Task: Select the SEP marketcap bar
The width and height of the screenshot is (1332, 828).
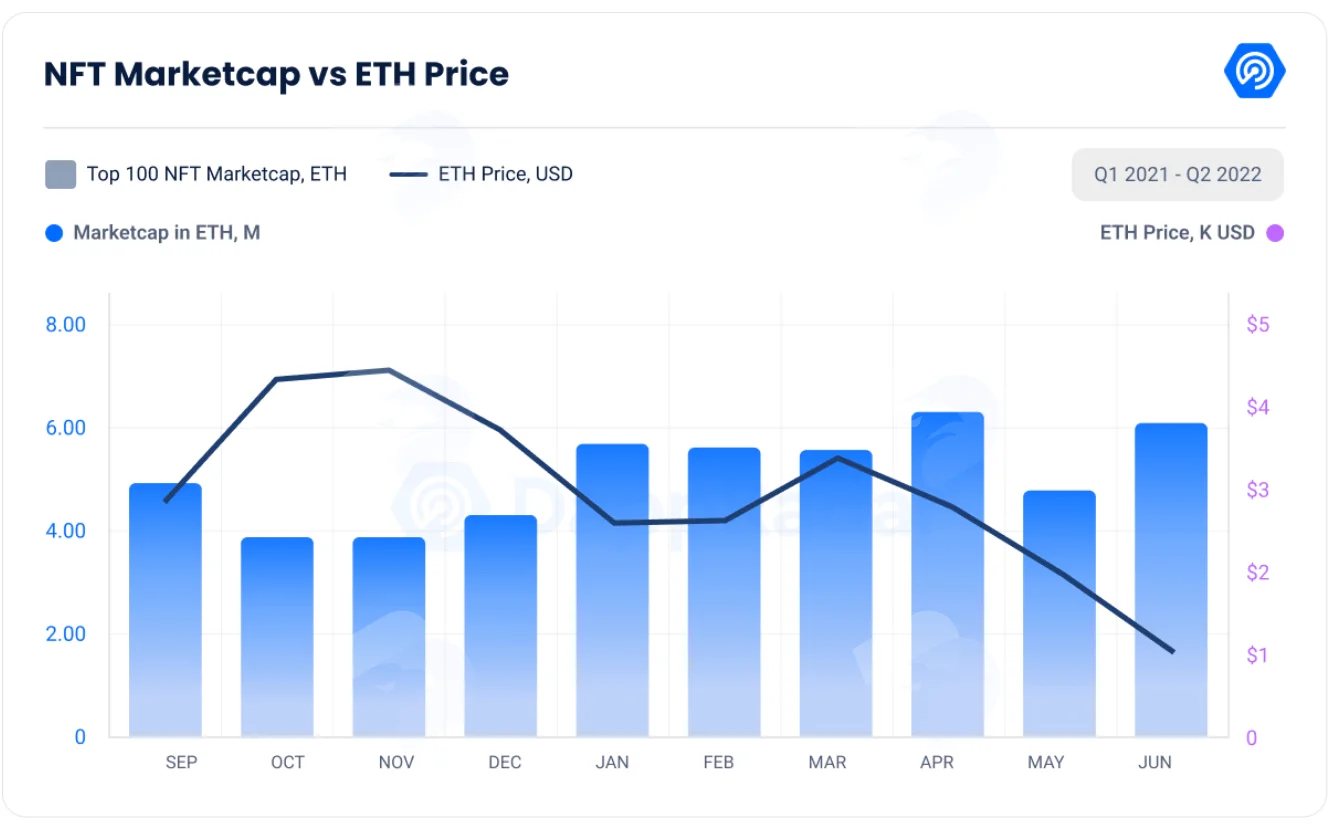Action: (166, 610)
